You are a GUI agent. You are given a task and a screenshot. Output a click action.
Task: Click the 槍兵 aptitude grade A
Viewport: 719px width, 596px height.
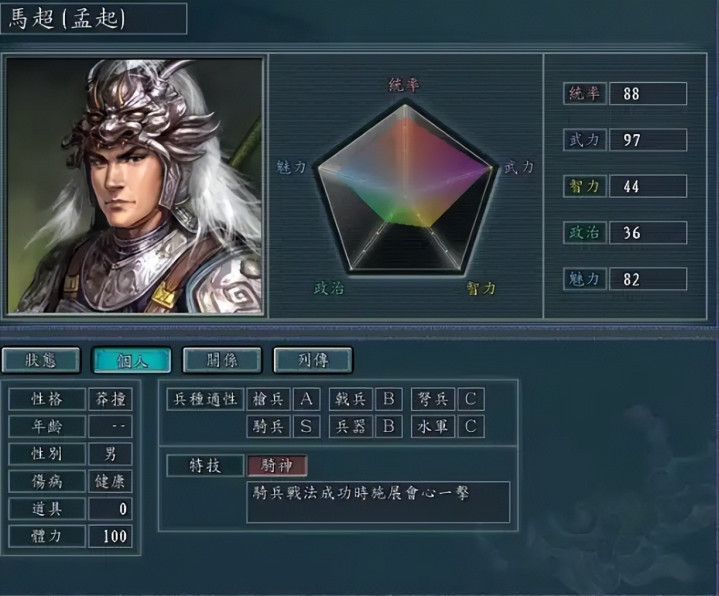coord(306,399)
